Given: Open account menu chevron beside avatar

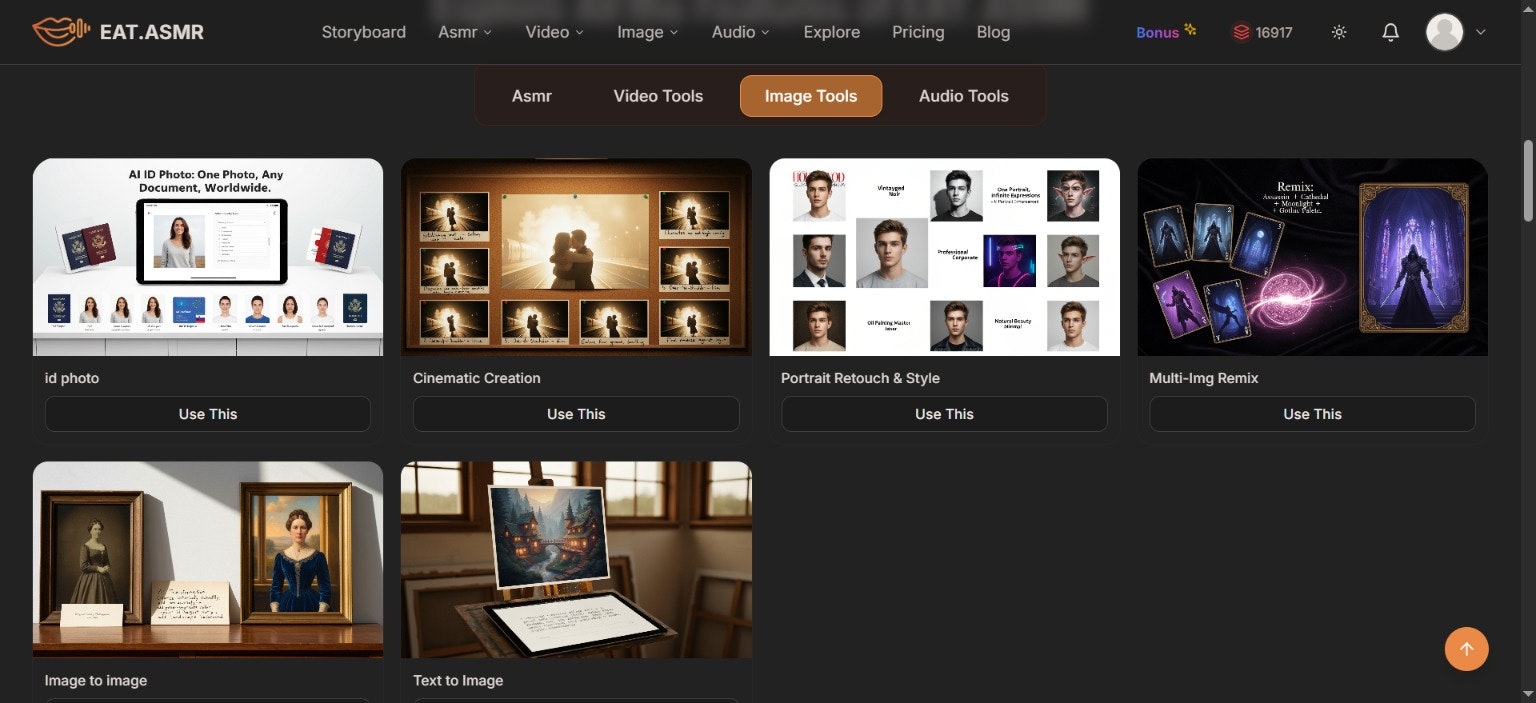Looking at the screenshot, I should click(x=1481, y=32).
